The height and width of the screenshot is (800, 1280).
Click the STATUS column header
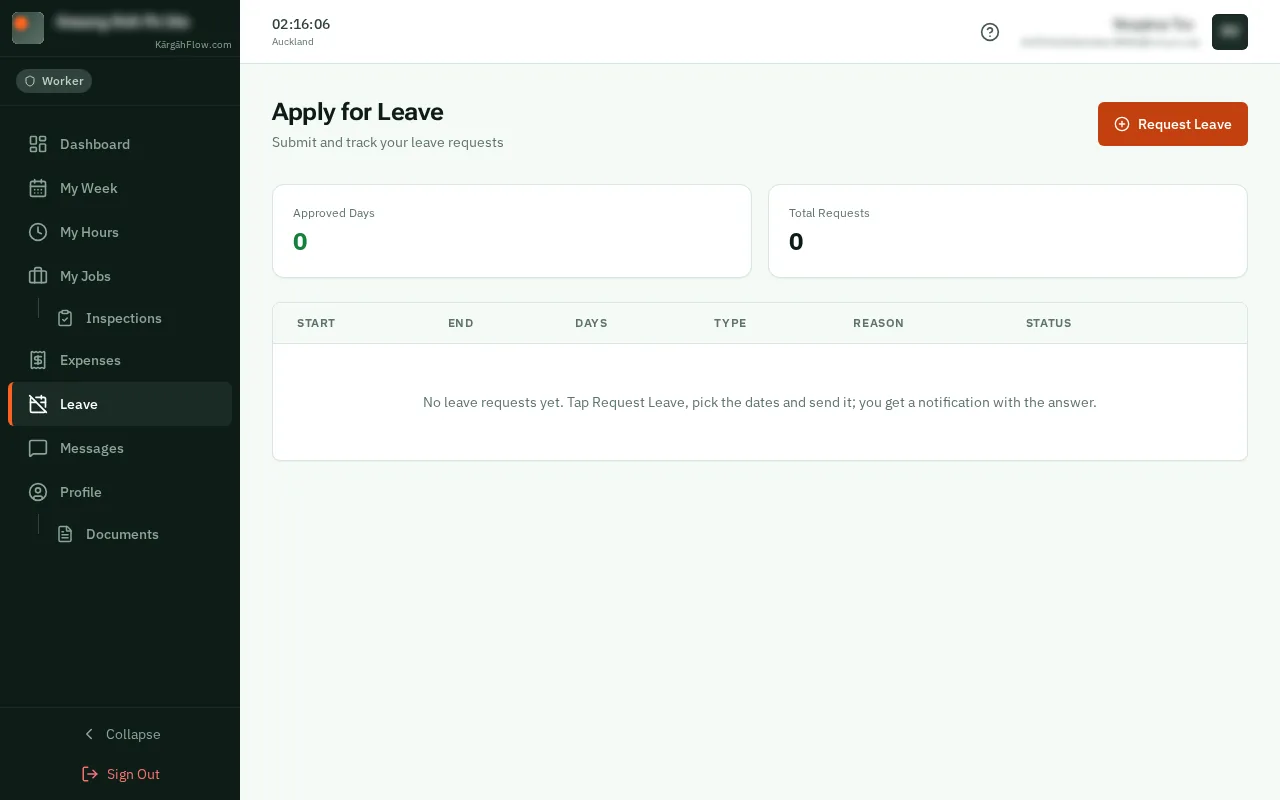(1048, 323)
